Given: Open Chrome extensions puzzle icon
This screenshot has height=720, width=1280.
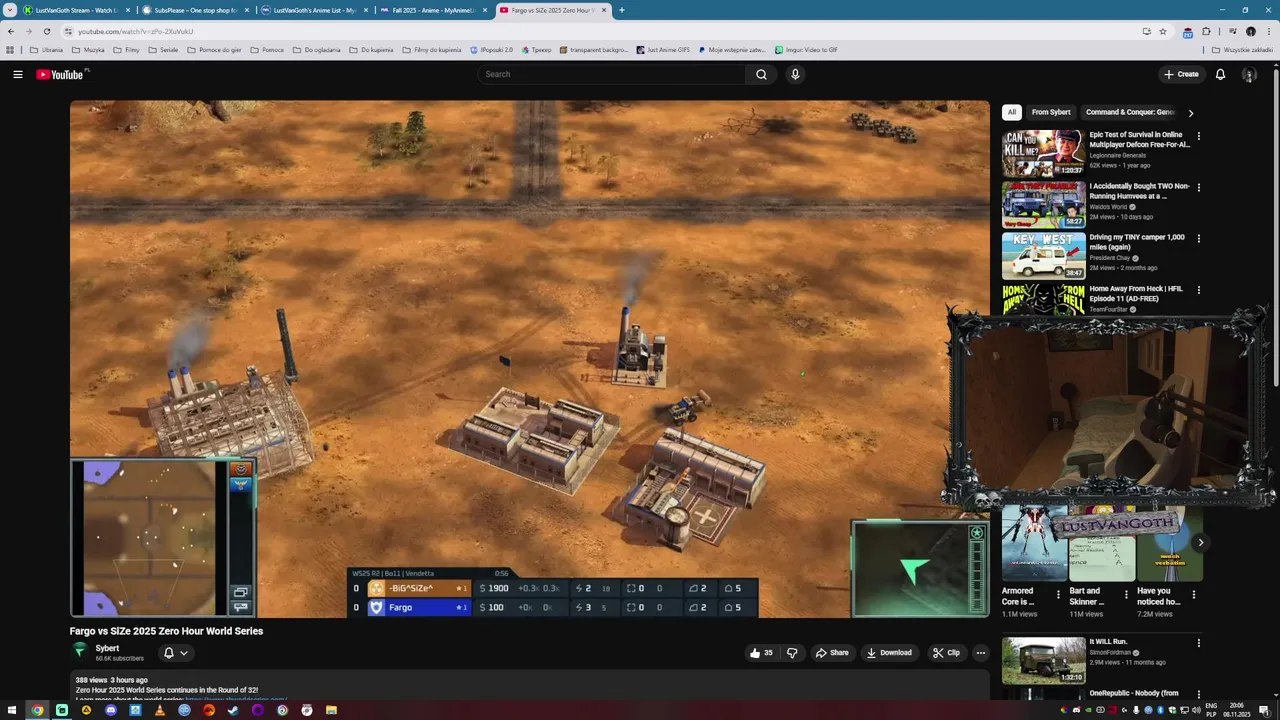Looking at the screenshot, I should 1207,31.
